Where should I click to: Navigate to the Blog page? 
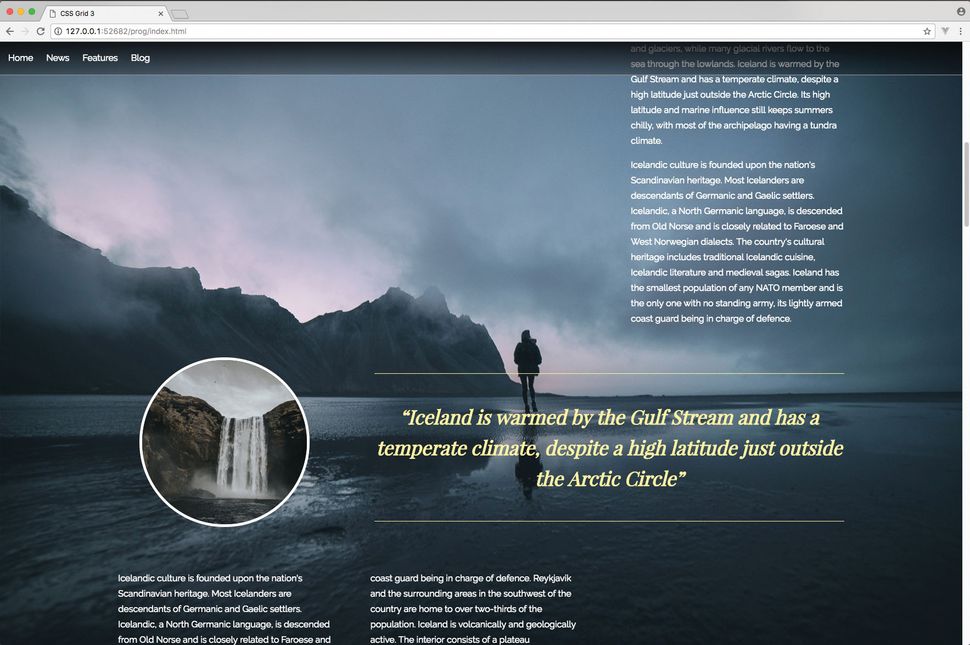point(139,57)
